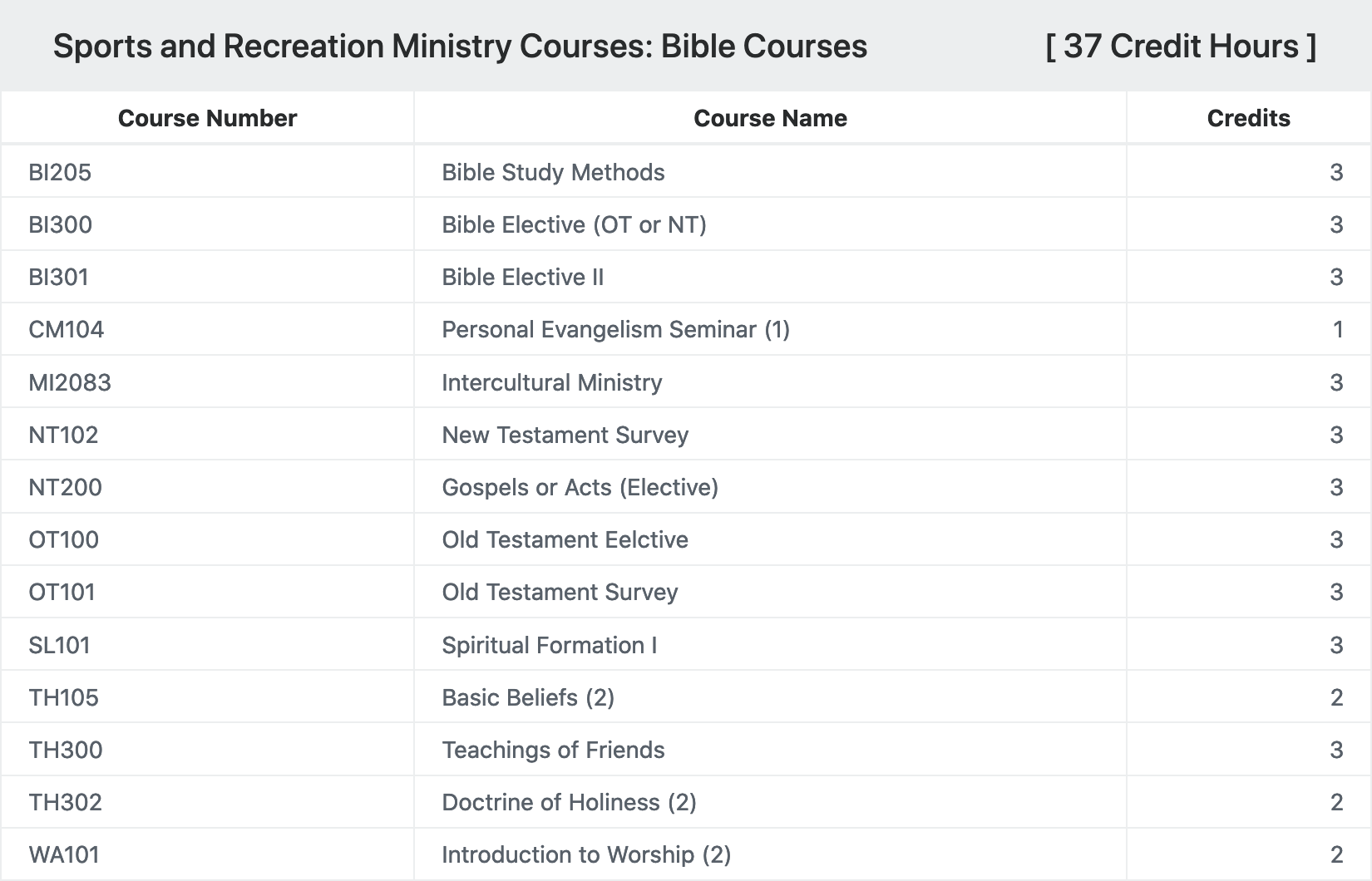
Task: Click Introduction to Worship (2)
Action: (x=586, y=854)
